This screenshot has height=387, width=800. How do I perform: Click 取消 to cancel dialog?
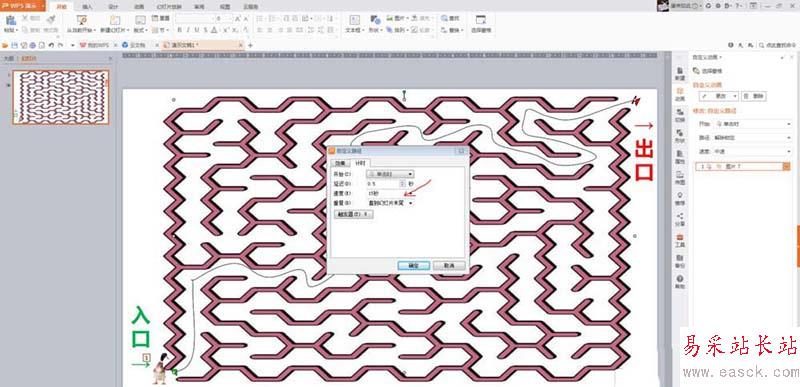(448, 266)
